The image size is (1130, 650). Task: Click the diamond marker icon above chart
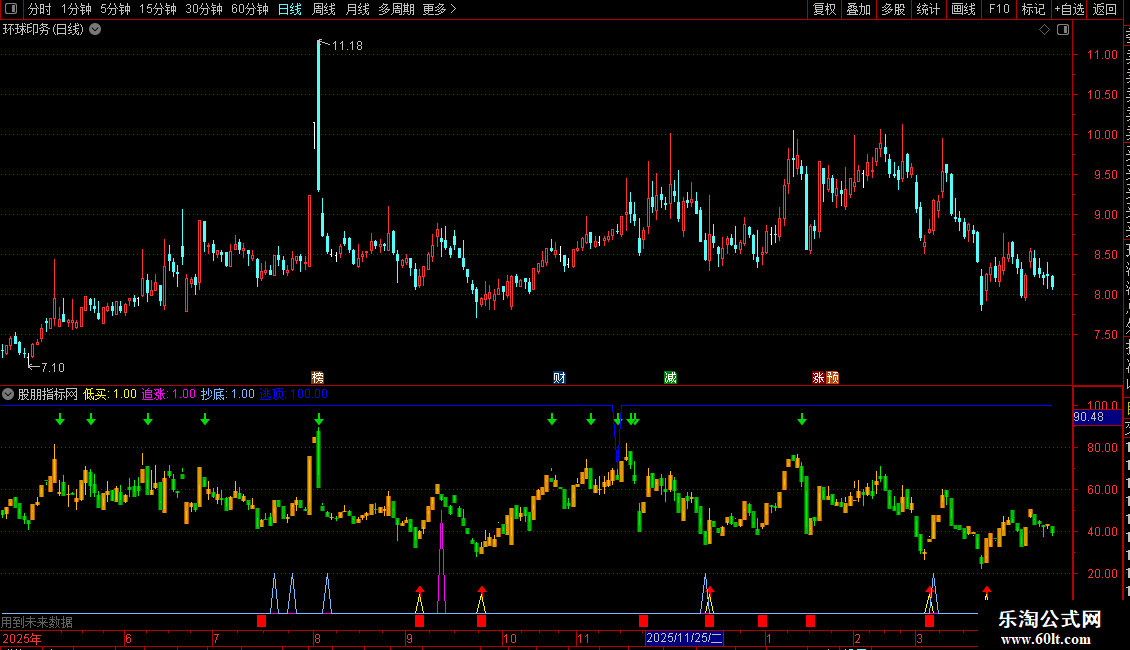pos(1044,30)
